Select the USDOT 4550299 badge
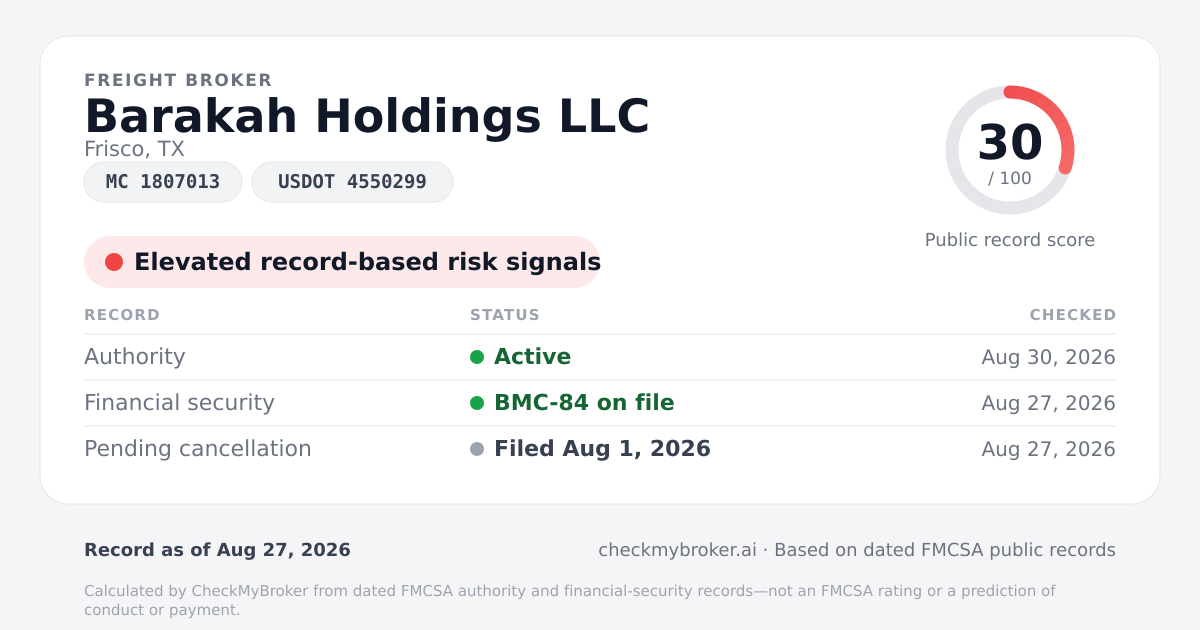 352,182
